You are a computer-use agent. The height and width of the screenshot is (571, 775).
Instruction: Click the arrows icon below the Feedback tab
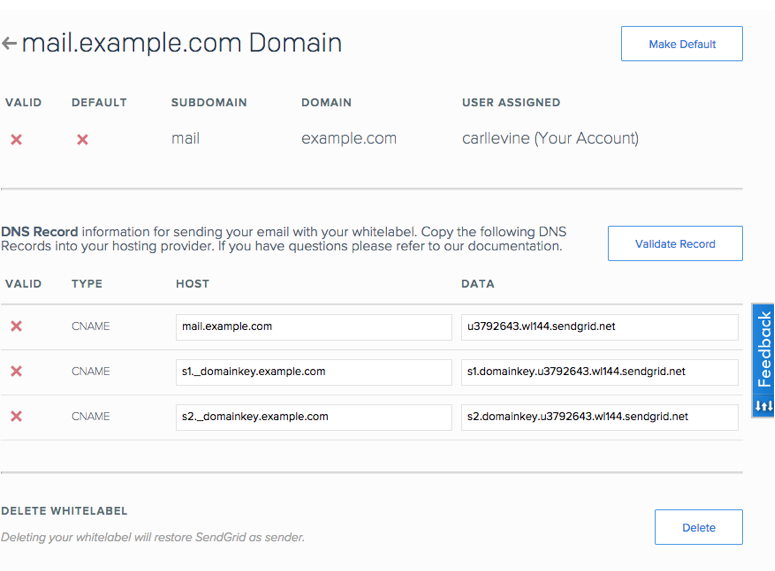pos(763,405)
